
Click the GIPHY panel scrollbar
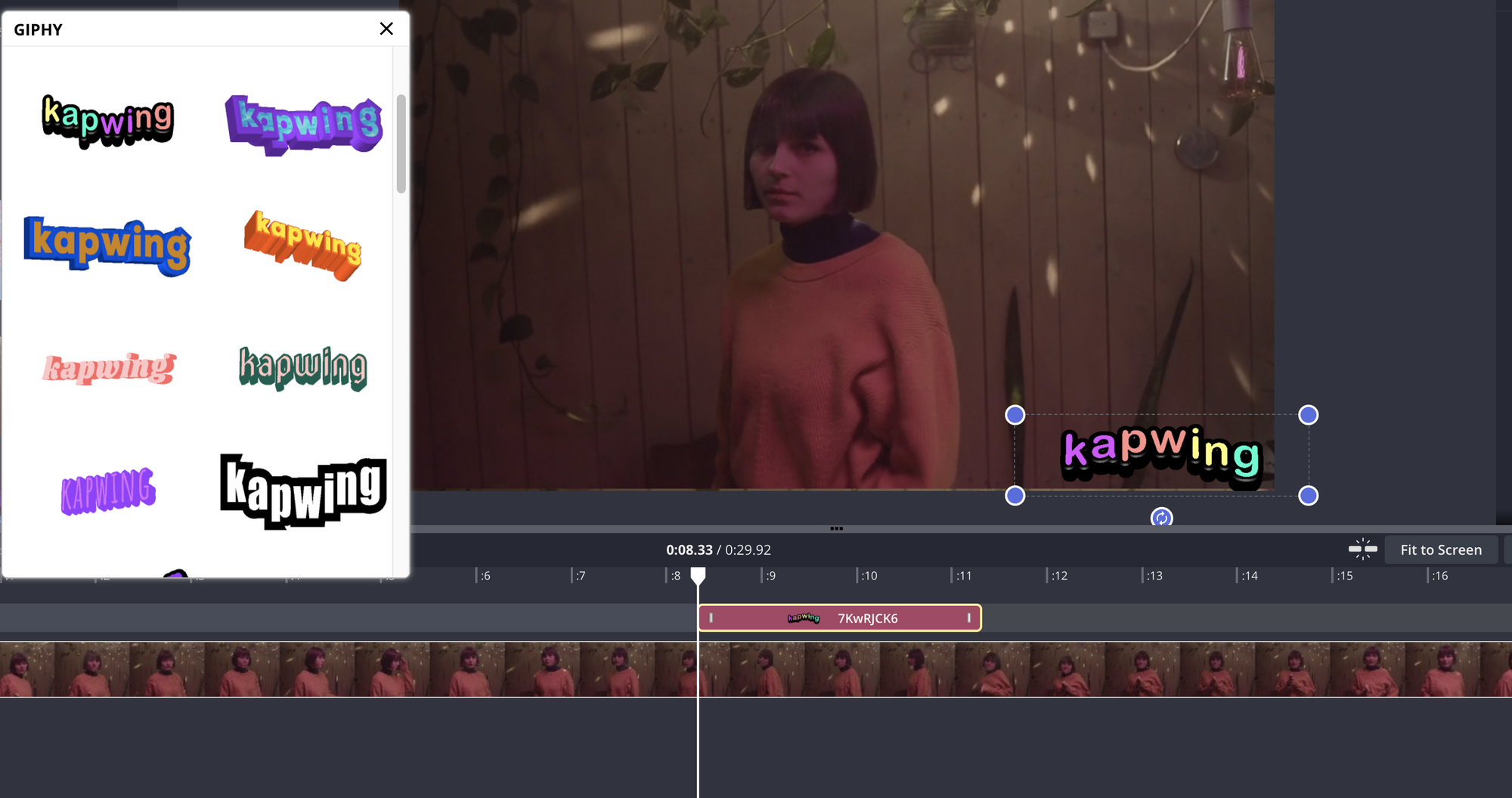point(401,144)
